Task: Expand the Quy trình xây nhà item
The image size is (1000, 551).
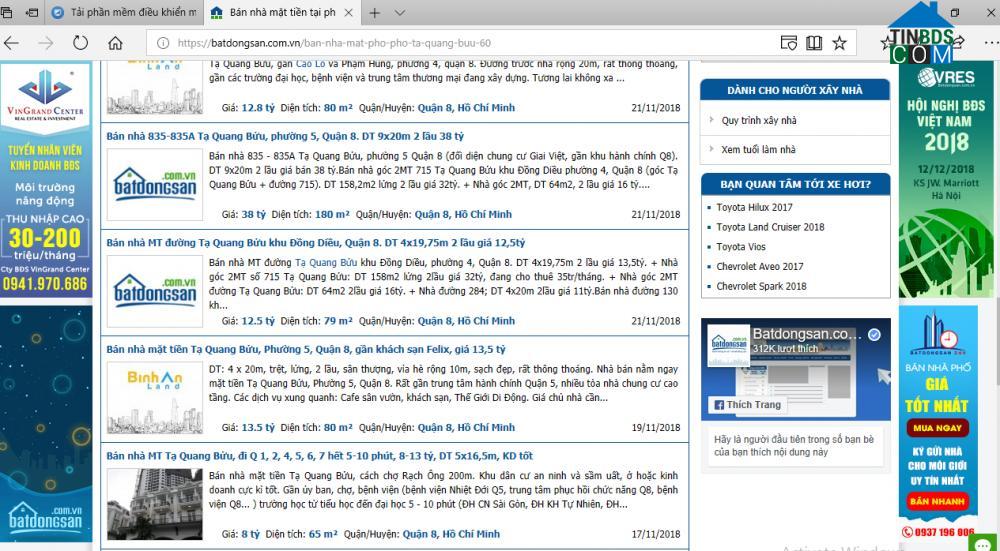Action: pyautogui.click(x=759, y=120)
